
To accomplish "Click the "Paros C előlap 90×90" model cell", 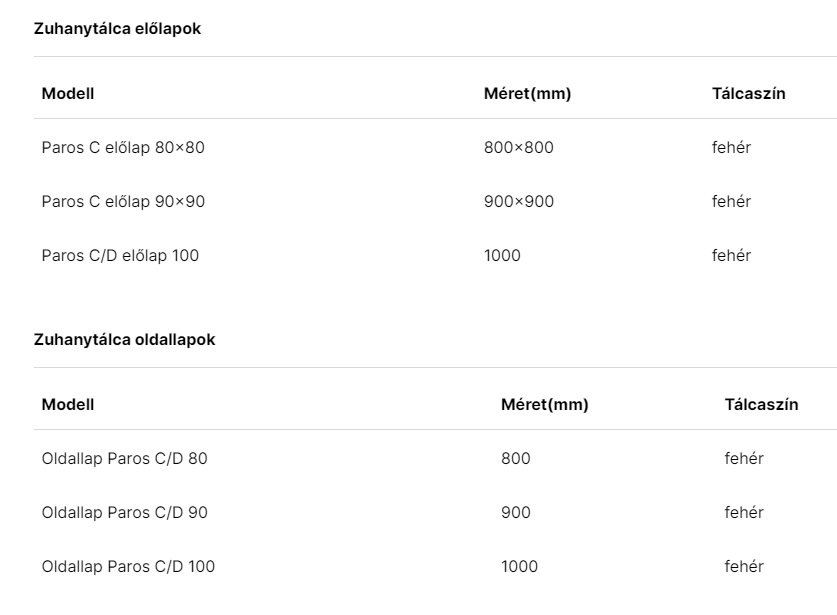I will (x=123, y=202).
